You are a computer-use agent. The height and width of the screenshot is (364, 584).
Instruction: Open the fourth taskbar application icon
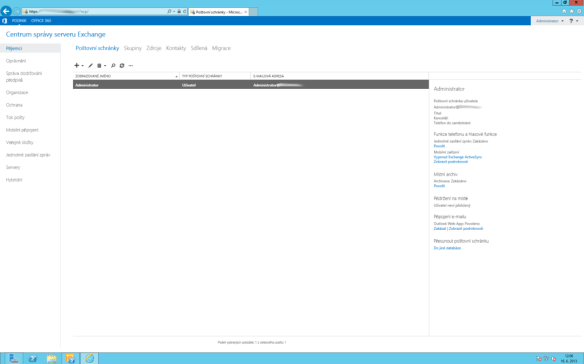point(70,358)
